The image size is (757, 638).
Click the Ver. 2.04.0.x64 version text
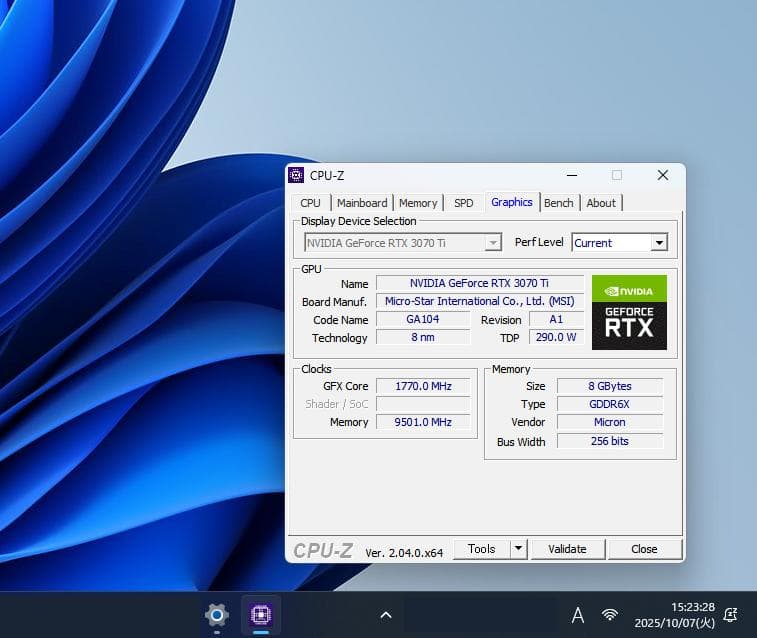coord(404,553)
